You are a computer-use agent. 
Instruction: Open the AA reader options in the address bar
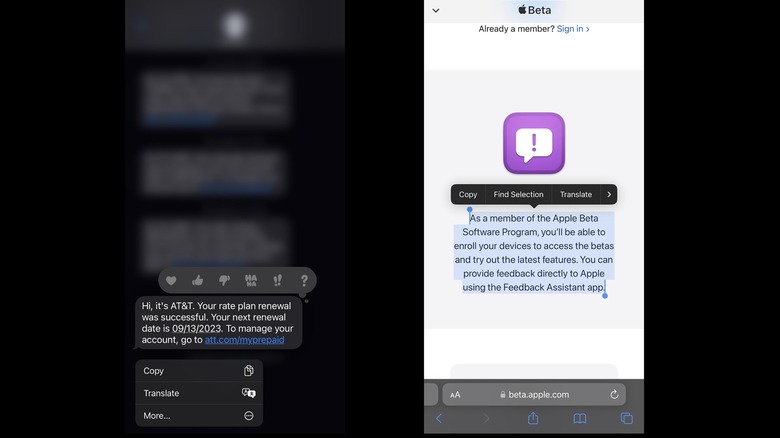click(x=455, y=395)
